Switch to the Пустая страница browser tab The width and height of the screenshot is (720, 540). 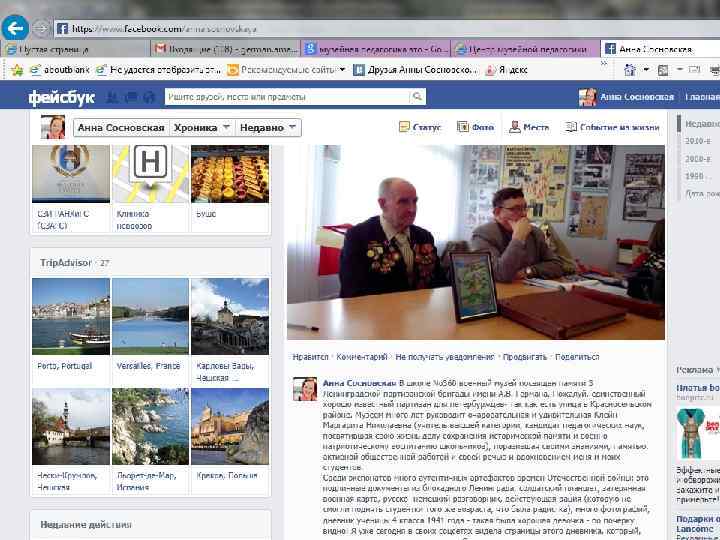[76, 49]
